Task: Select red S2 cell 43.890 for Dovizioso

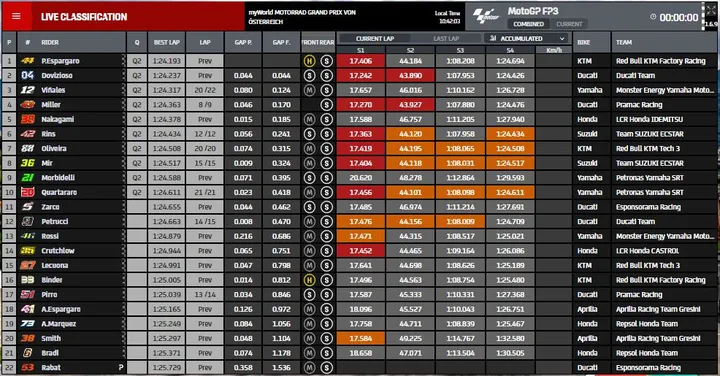Action: point(410,75)
